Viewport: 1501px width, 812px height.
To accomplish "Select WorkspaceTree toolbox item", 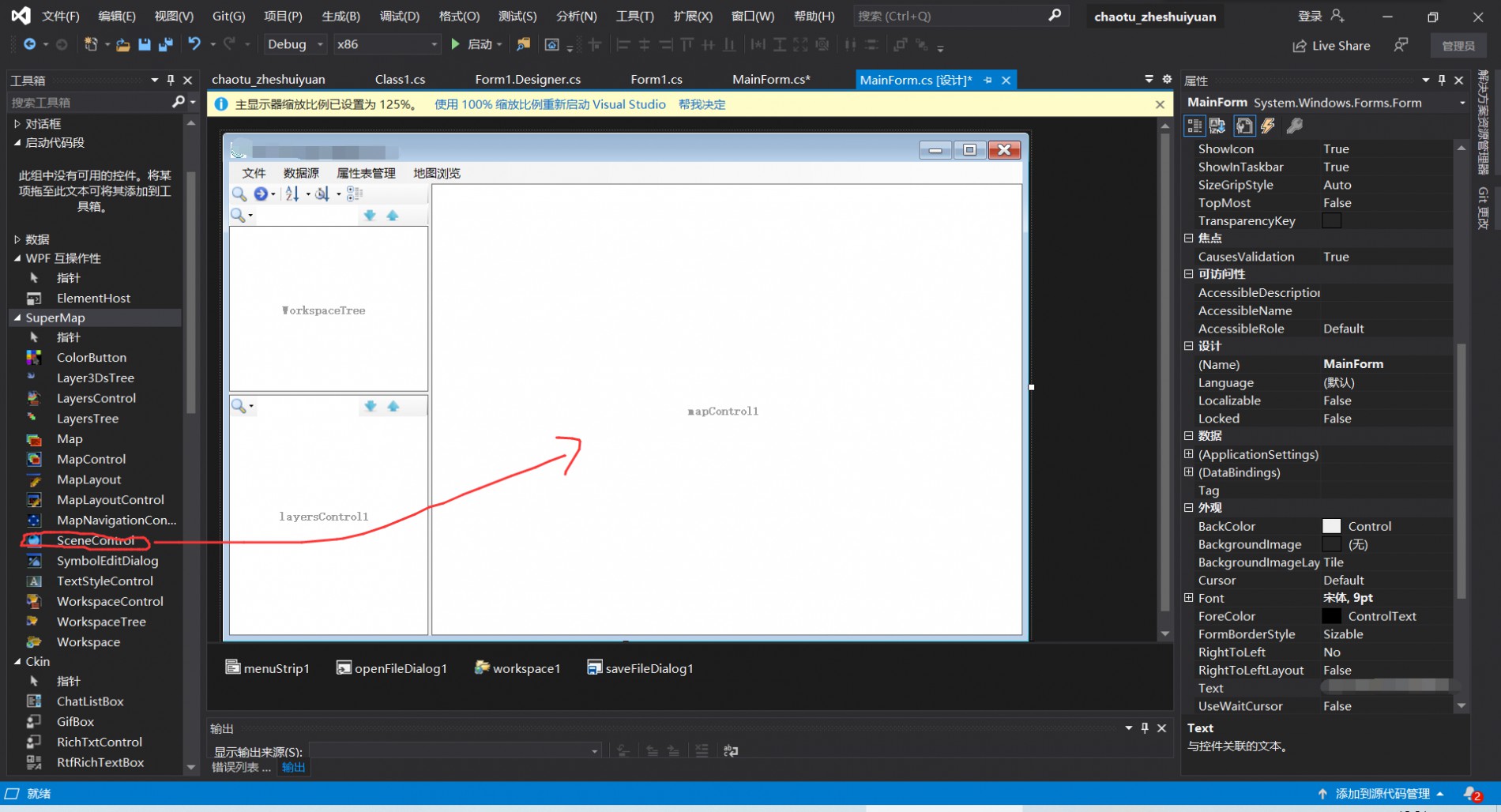I will (x=101, y=622).
